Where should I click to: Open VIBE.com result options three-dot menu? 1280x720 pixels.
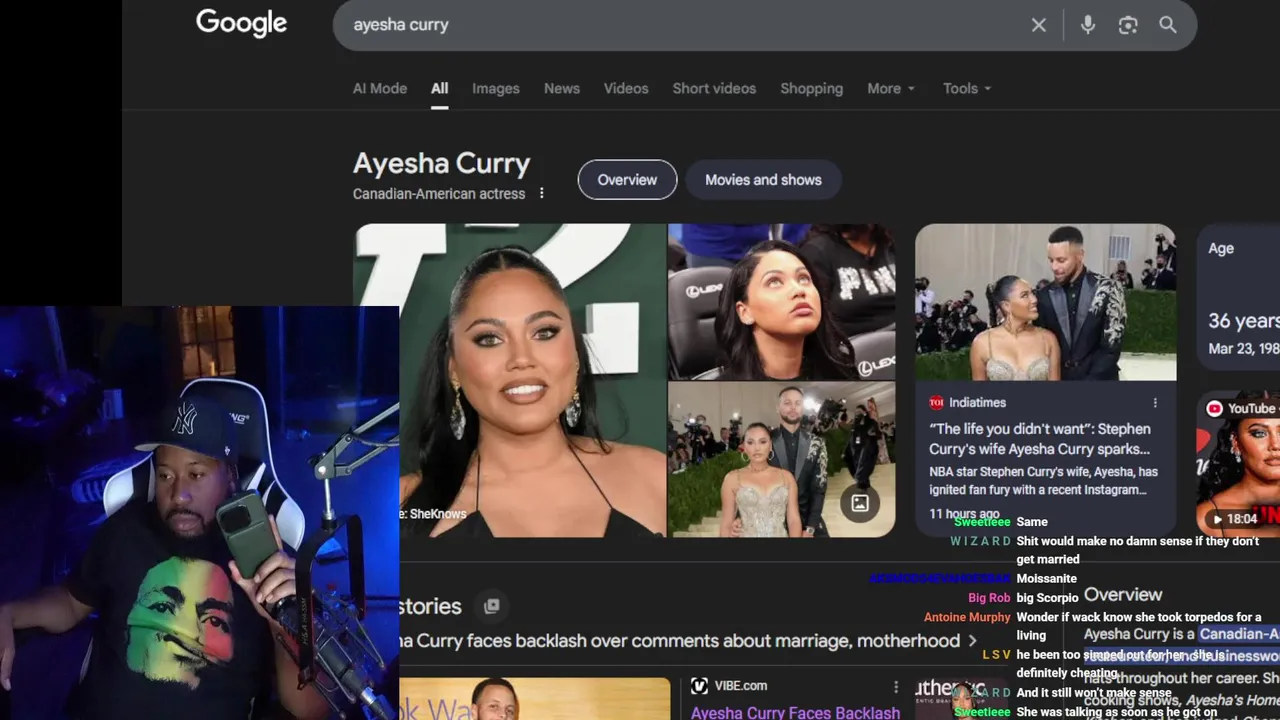(x=896, y=686)
